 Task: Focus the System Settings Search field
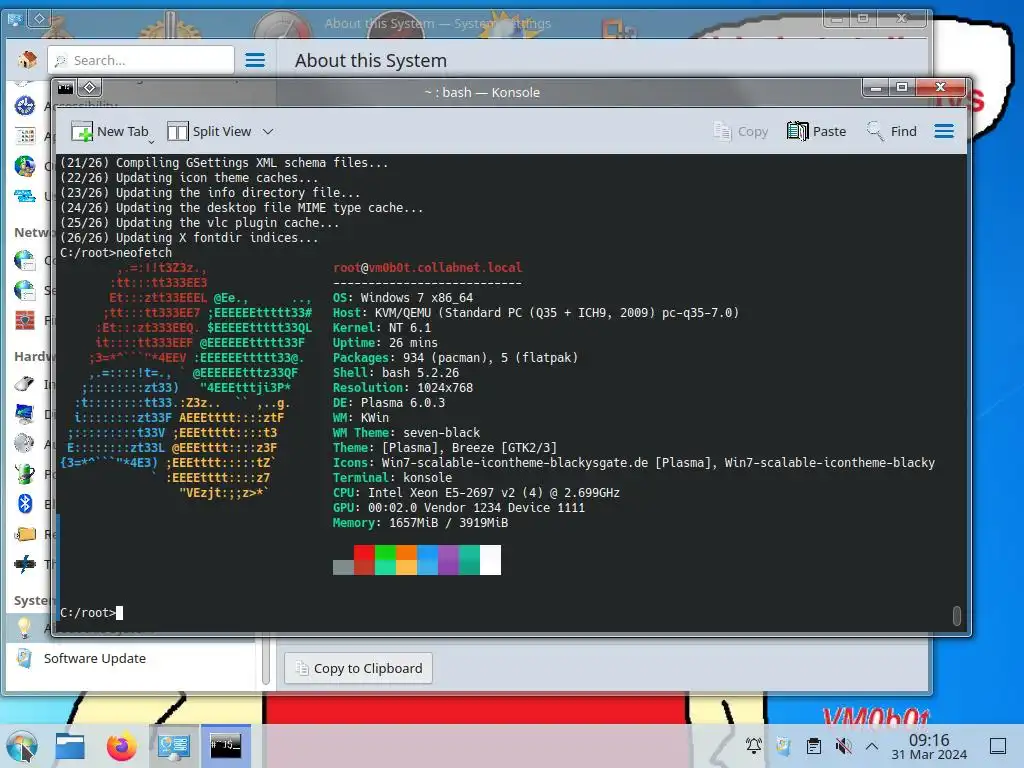(x=141, y=60)
